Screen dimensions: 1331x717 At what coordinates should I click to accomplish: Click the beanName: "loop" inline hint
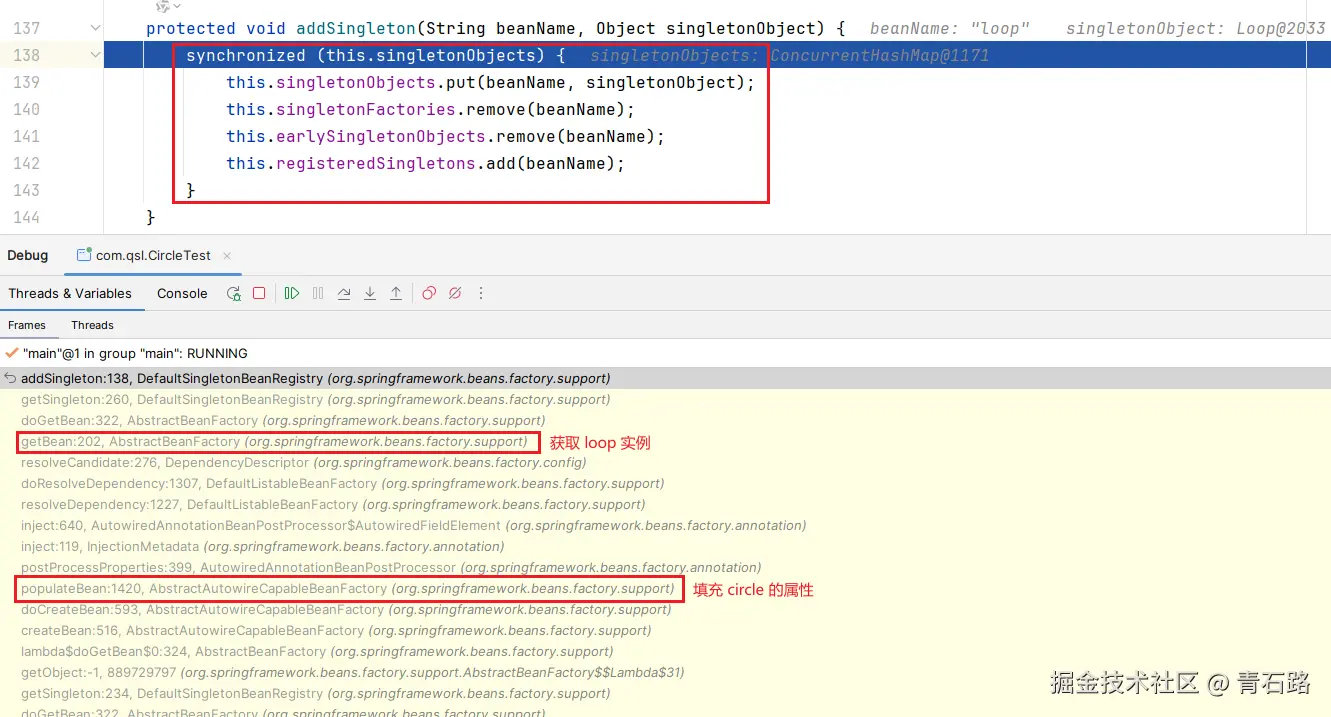(x=950, y=28)
